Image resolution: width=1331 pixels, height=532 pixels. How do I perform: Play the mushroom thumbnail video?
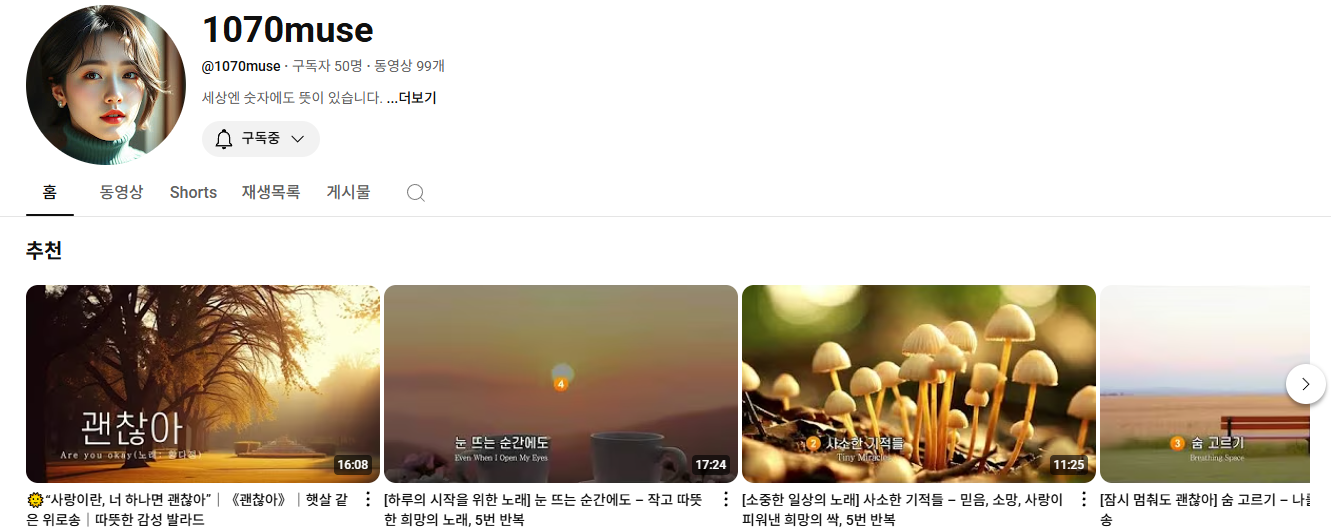click(x=919, y=384)
